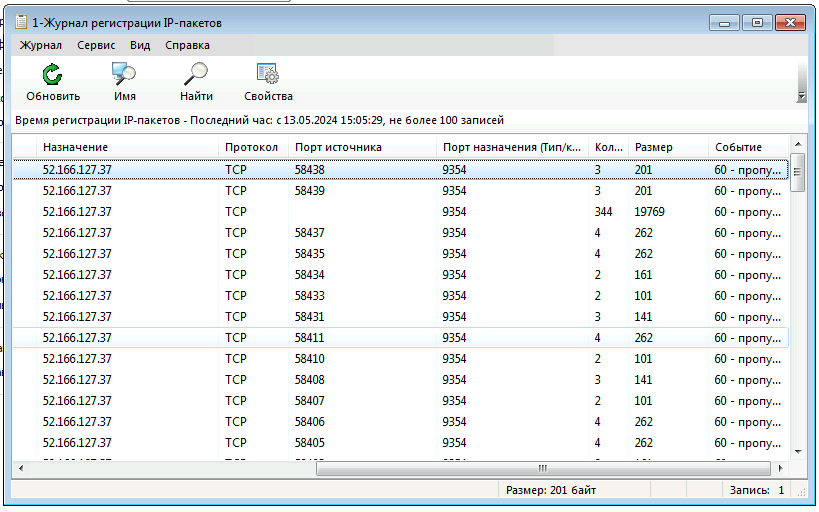
Task: Select the row with source port 58435
Action: point(401,253)
